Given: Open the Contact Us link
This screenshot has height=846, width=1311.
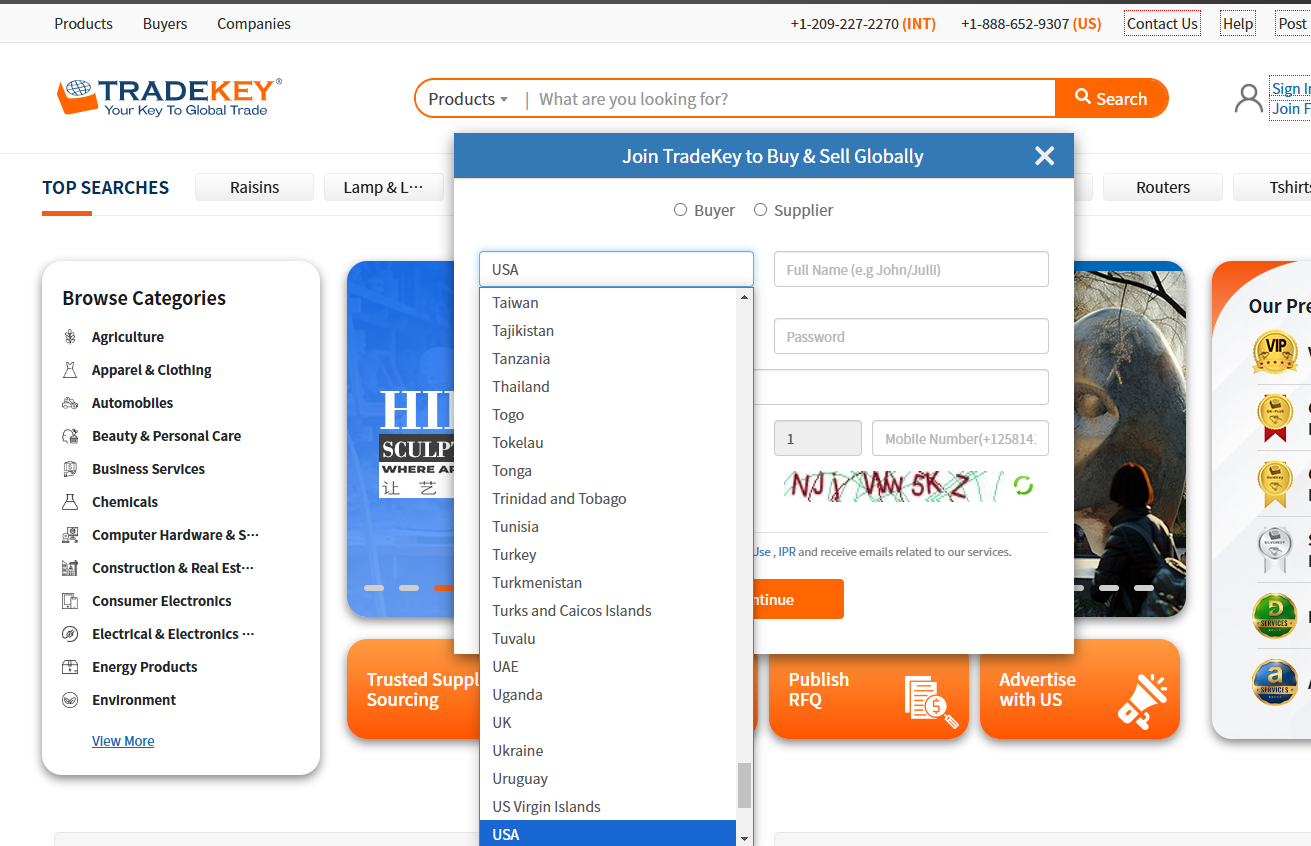Looking at the screenshot, I should 1162,23.
